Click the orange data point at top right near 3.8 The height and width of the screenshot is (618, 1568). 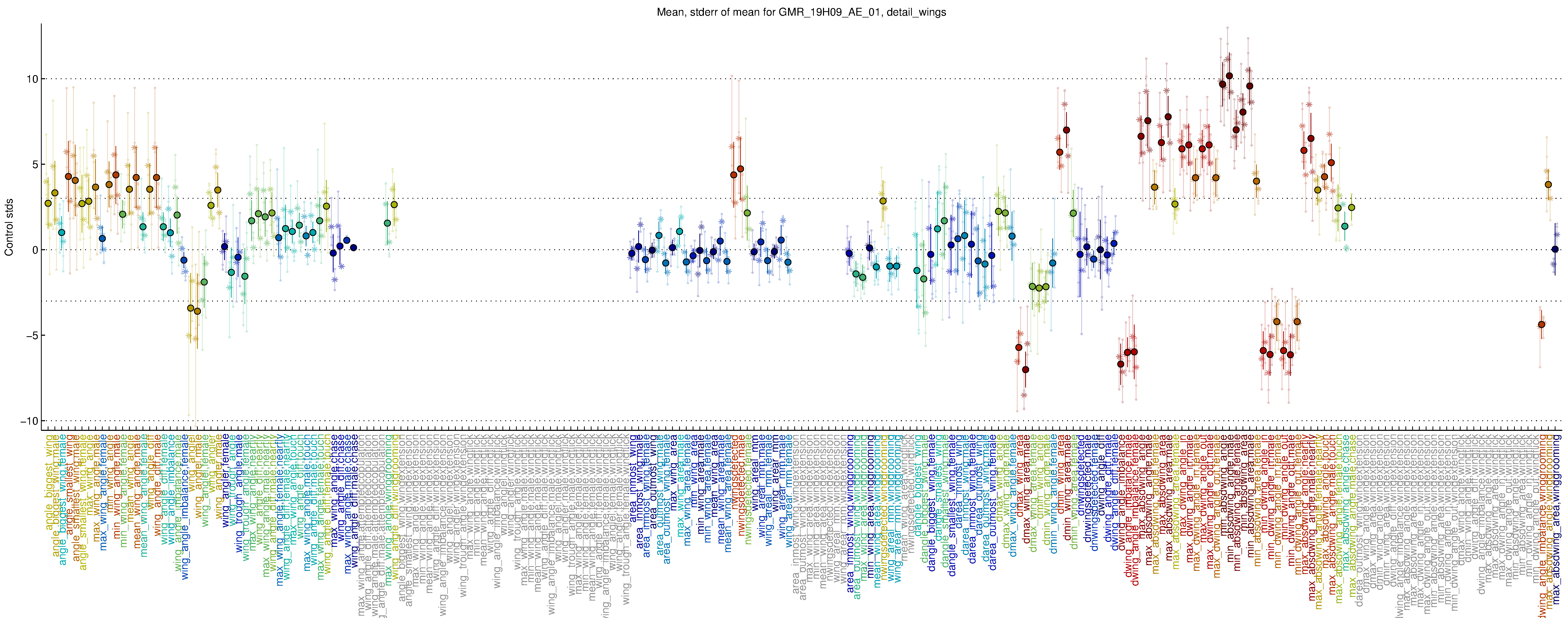click(1548, 185)
